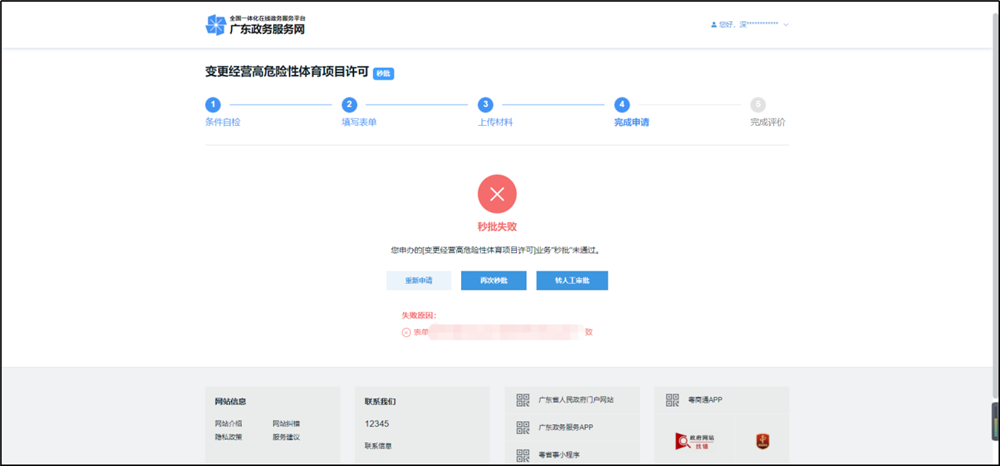This screenshot has height=466, width=1000.
Task: Click the user avatar icon beside 您好
Action: tap(714, 25)
